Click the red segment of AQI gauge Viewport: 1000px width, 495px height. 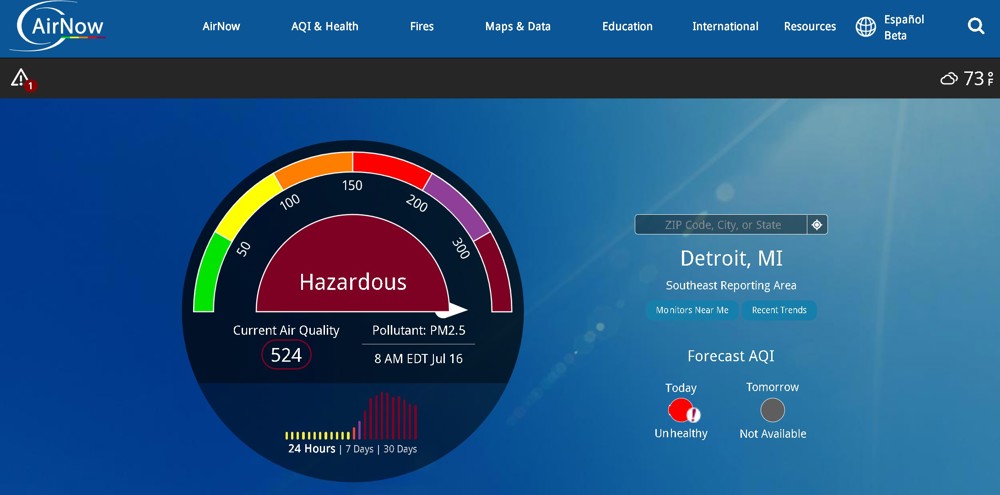(x=390, y=168)
